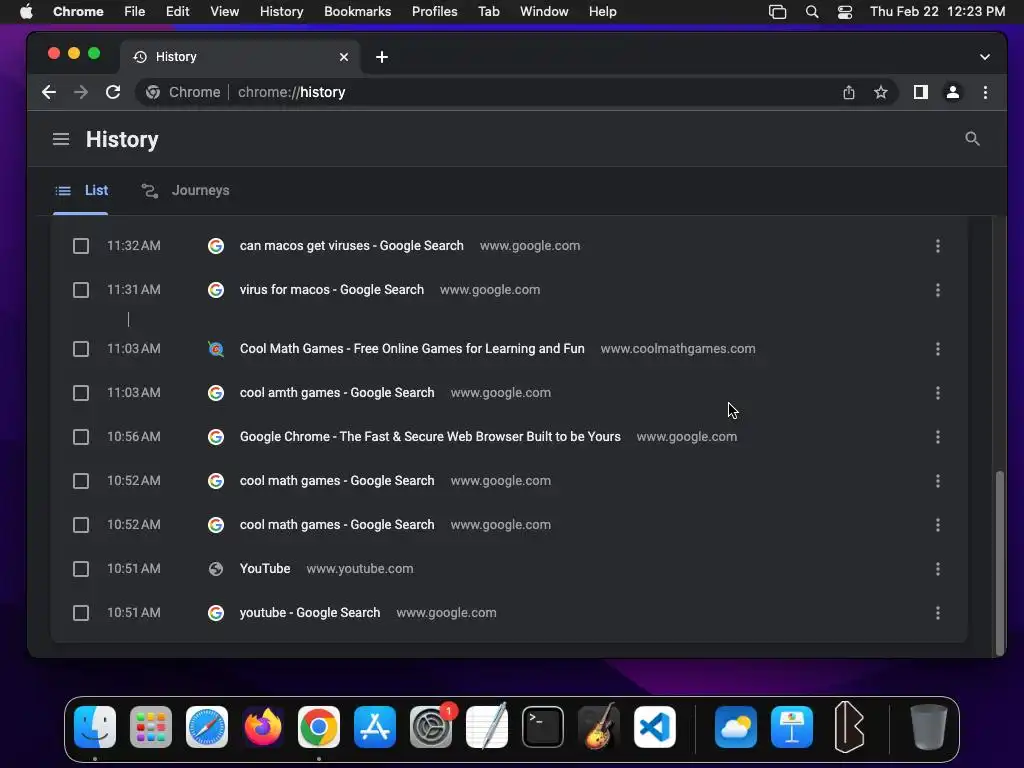This screenshot has width=1024, height=768.
Task: Open the App Store from the Dock
Action: pos(375,727)
